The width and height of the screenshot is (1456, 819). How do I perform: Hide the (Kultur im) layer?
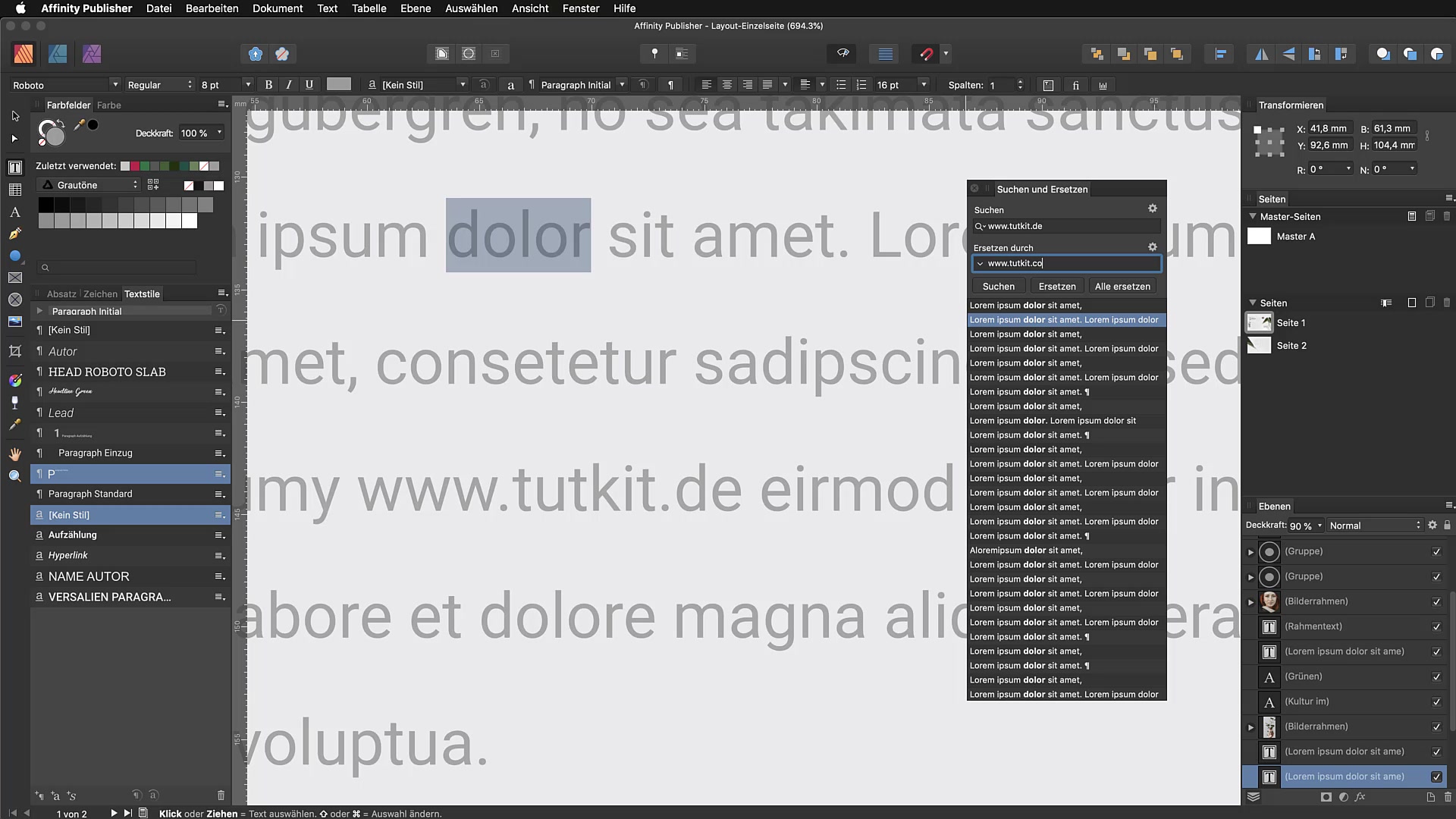click(x=1436, y=701)
